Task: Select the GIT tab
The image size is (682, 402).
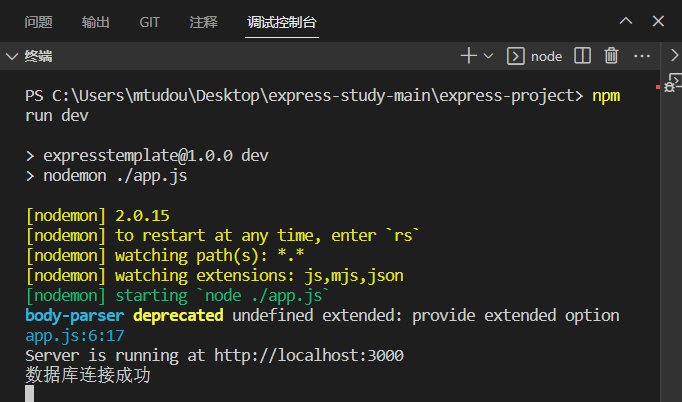Action: click(149, 22)
